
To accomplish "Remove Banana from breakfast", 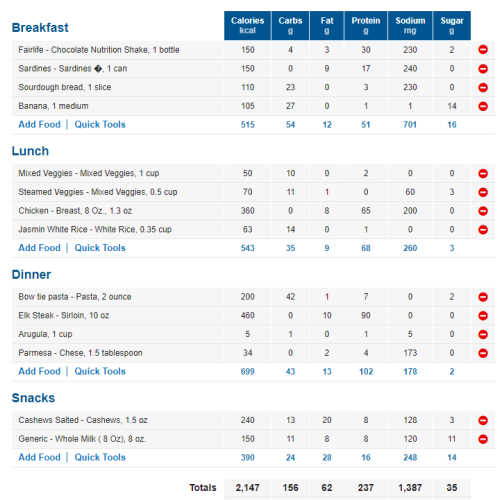I will [483, 106].
